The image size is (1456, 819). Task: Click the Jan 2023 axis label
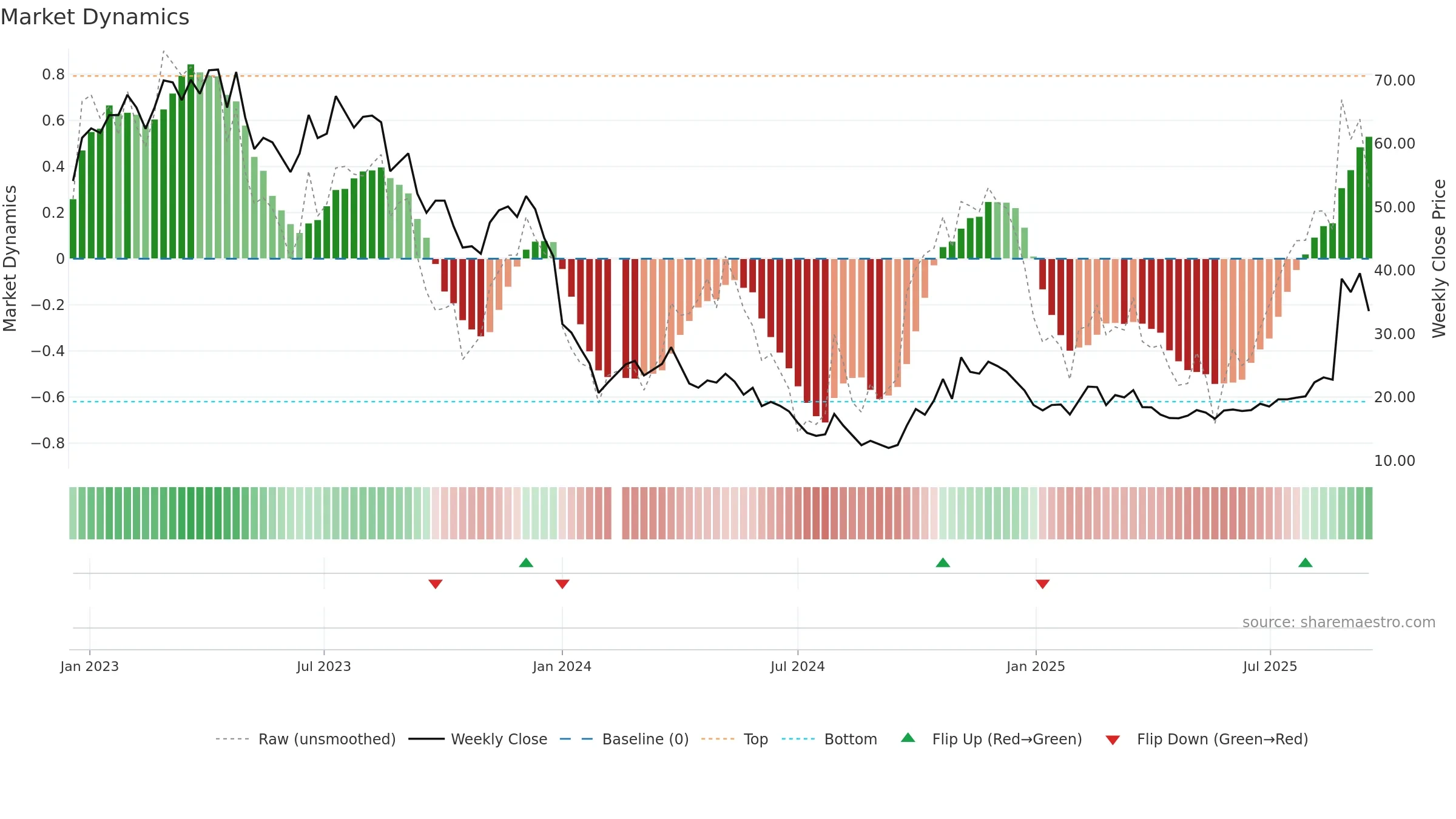(x=89, y=666)
